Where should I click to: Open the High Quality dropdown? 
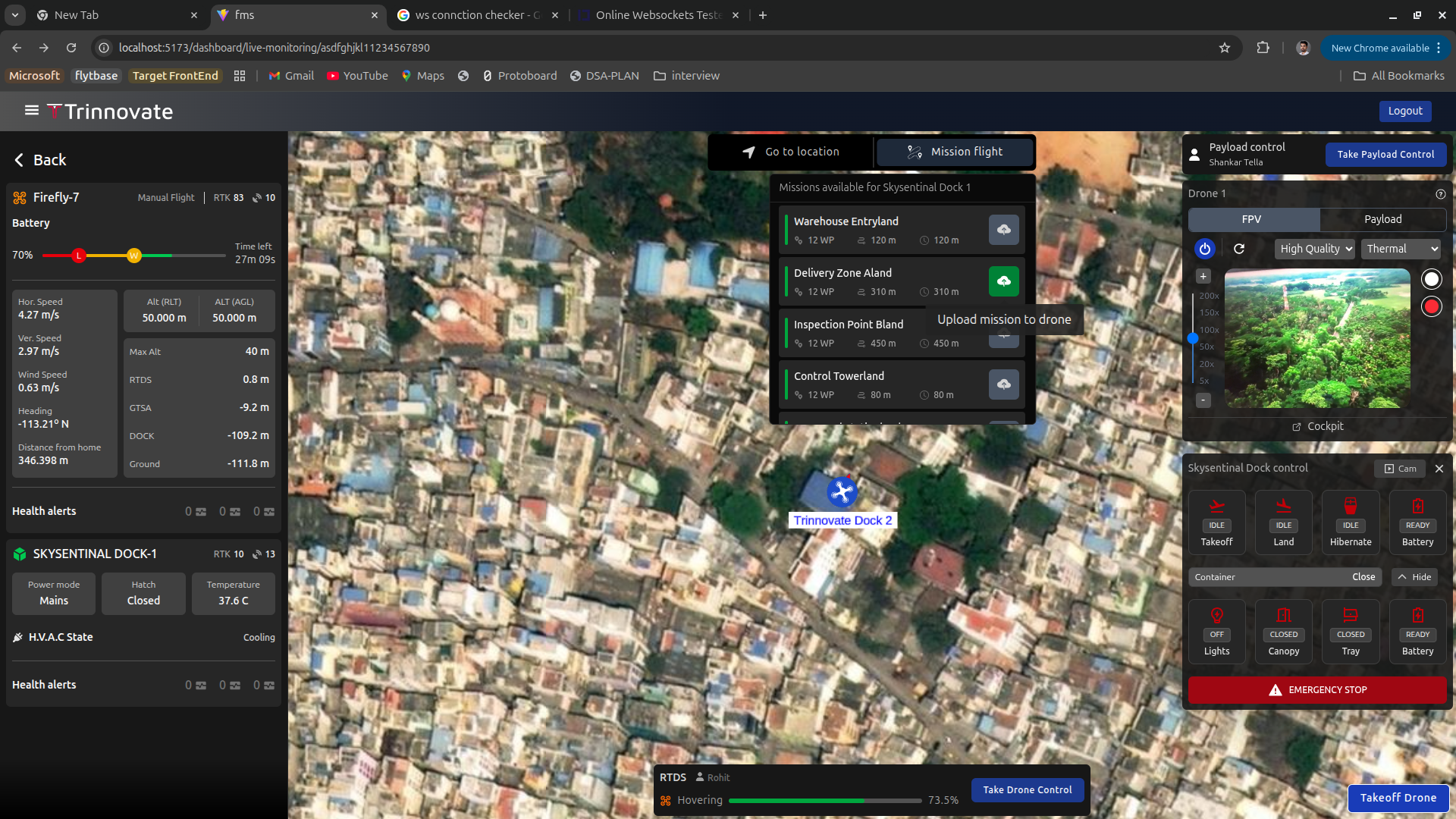[1315, 249]
